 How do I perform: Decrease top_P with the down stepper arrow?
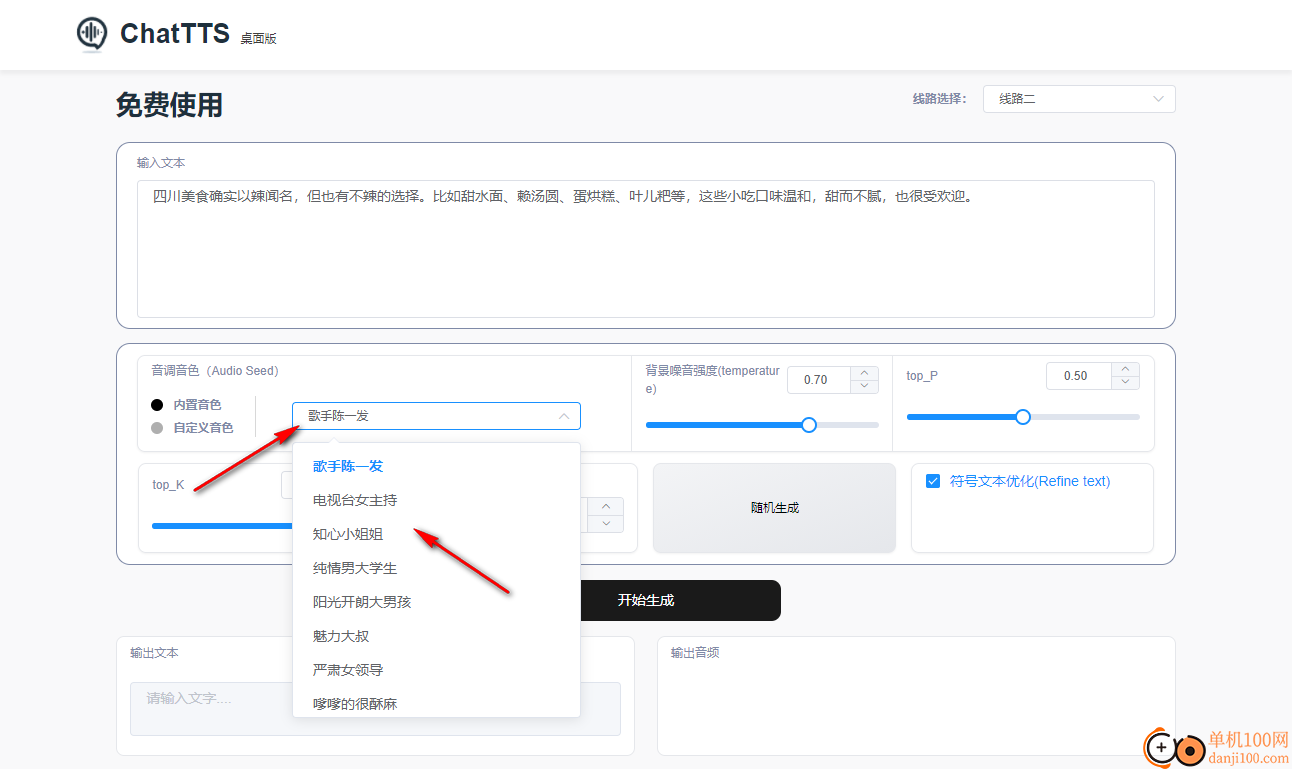[x=1125, y=382]
